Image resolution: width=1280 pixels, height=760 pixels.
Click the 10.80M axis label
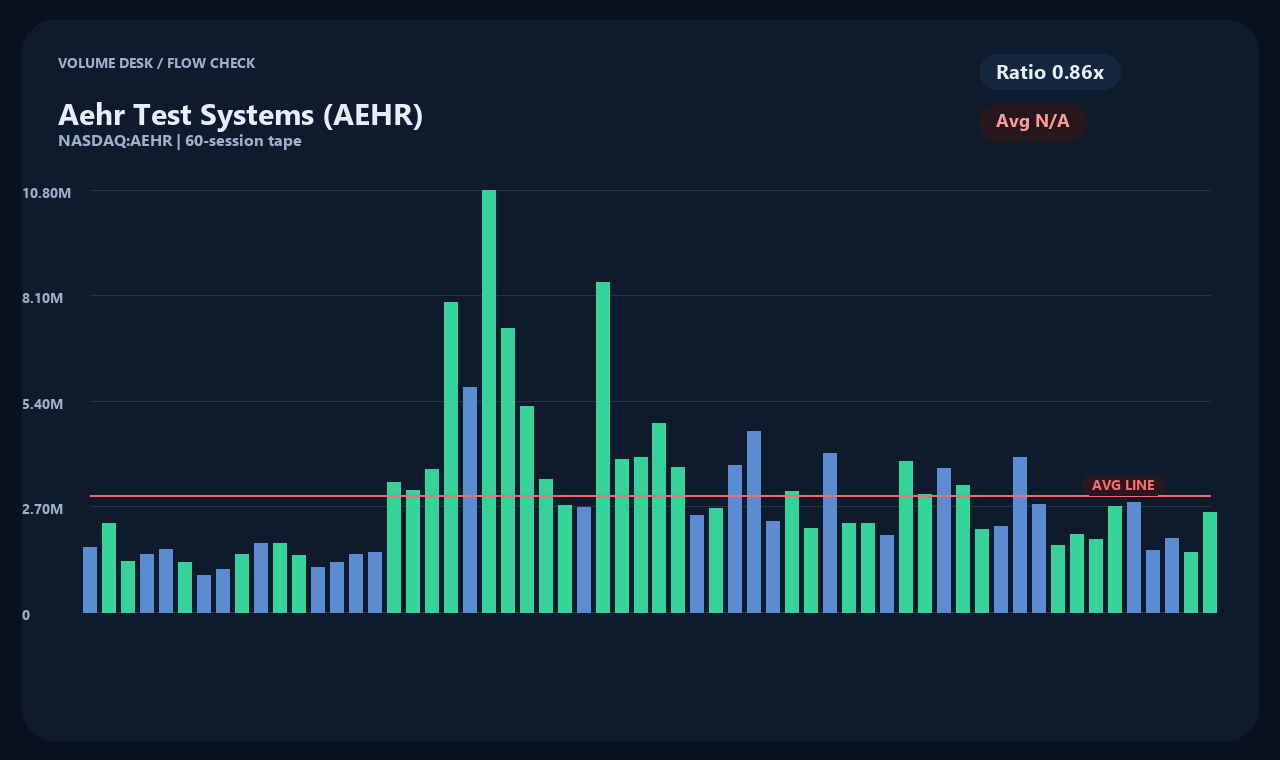pyautogui.click(x=46, y=192)
